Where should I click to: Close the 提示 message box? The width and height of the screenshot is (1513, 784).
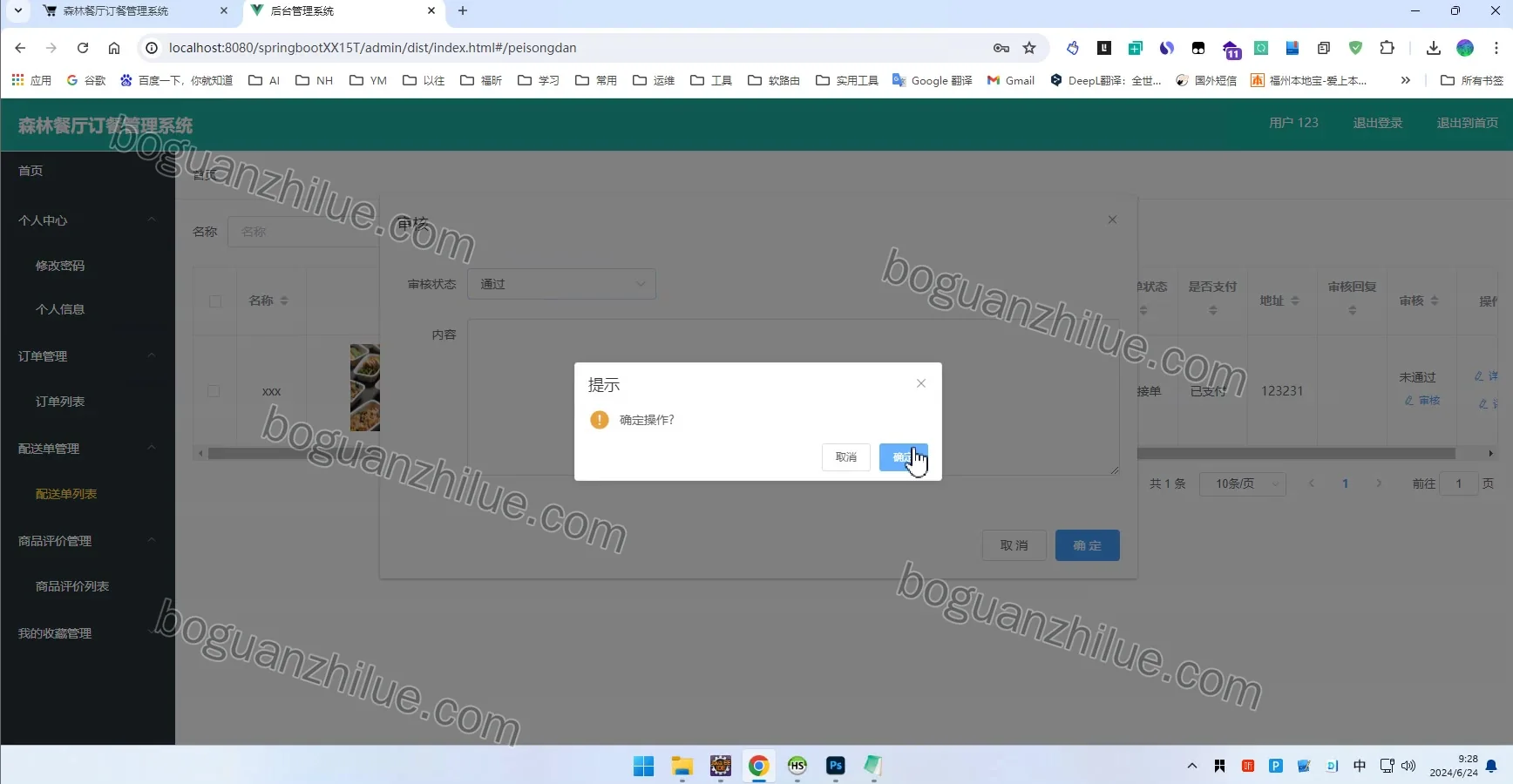(x=921, y=383)
